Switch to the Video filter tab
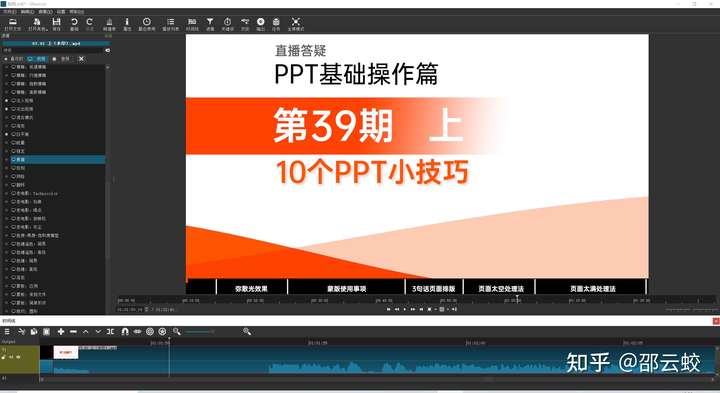 (37, 59)
